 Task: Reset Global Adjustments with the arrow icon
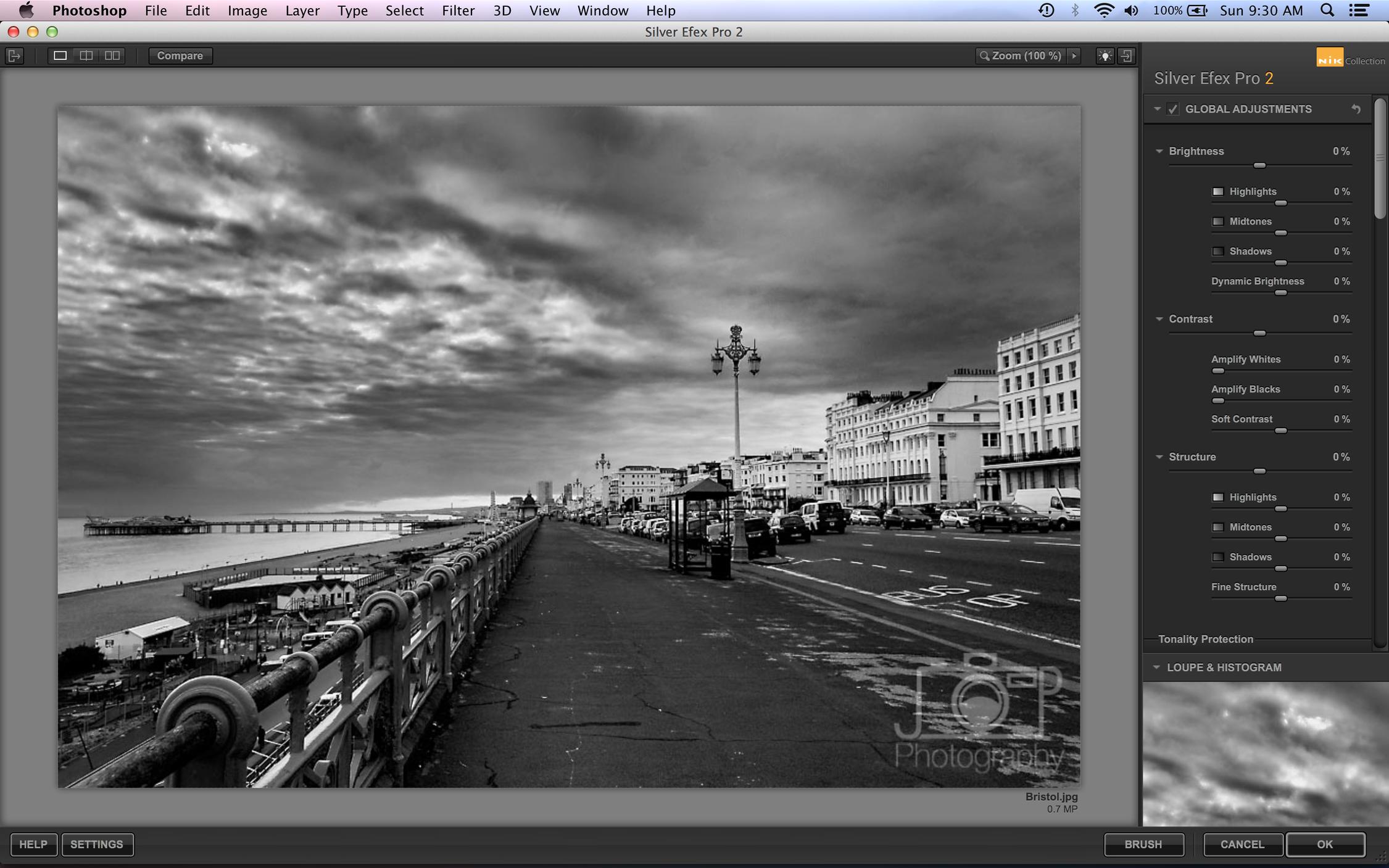click(1356, 109)
